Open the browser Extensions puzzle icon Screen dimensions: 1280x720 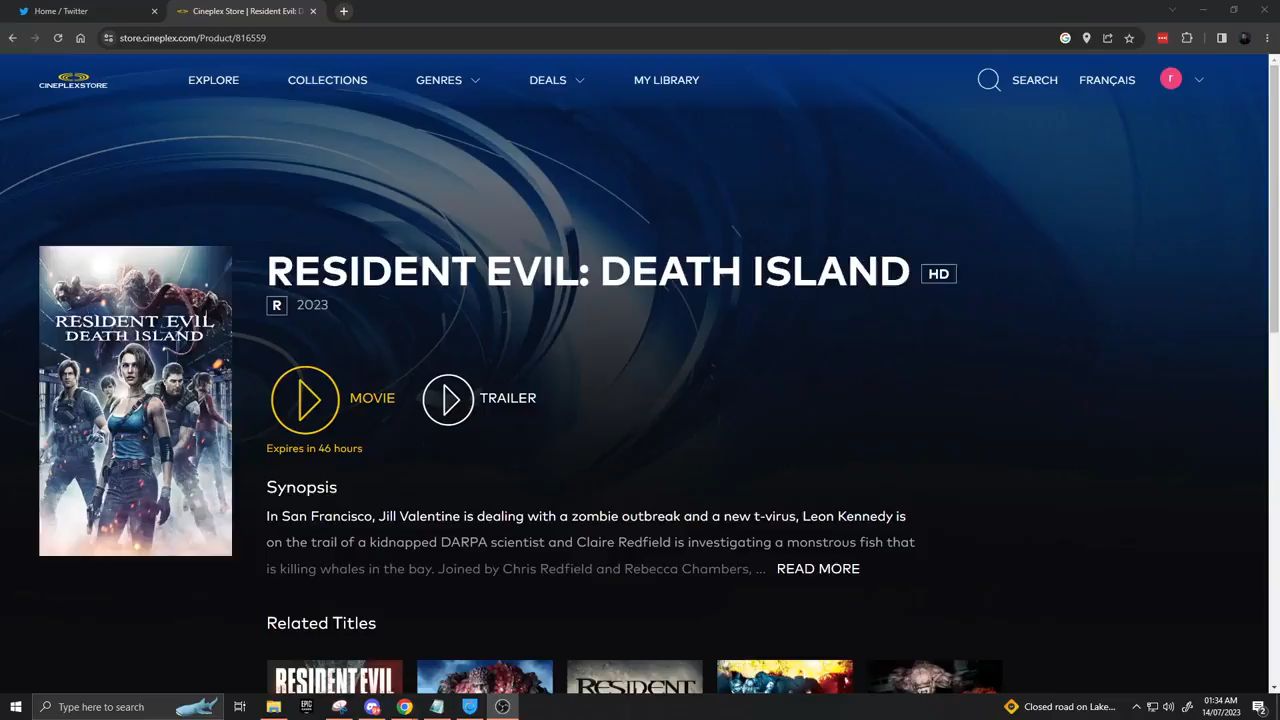[x=1187, y=38]
